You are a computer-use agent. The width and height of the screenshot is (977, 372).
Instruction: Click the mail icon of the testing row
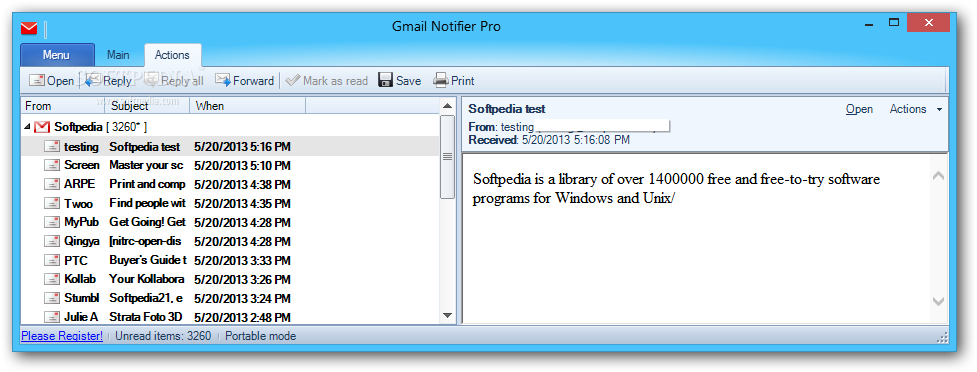pyautogui.click(x=52, y=146)
